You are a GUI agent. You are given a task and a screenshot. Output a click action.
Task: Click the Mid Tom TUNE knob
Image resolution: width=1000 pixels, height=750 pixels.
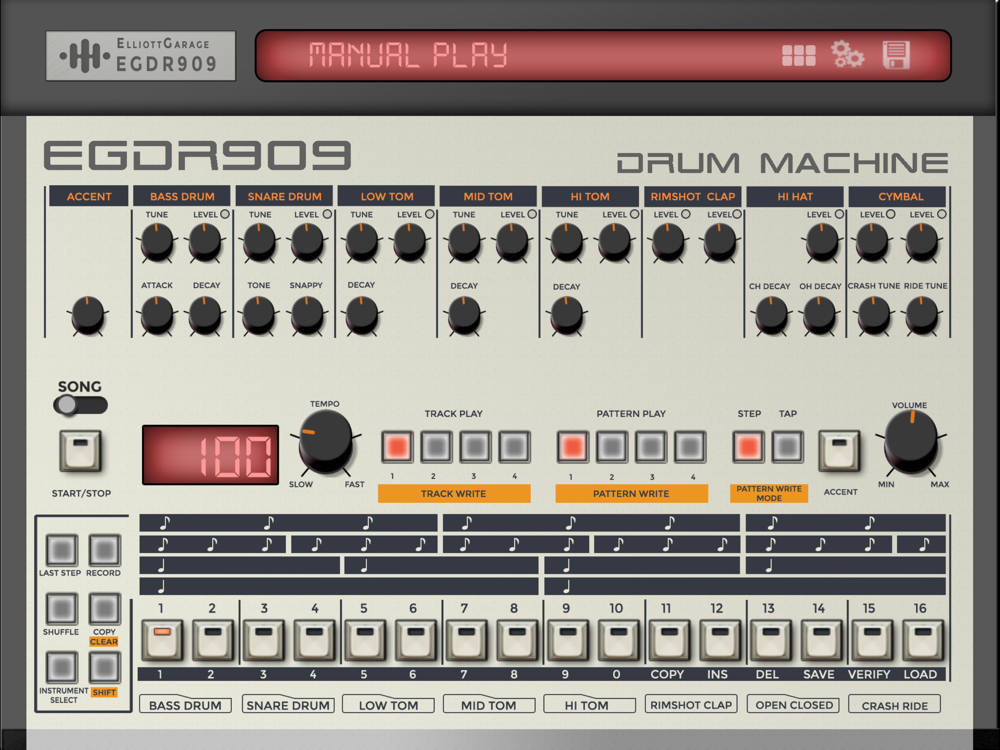pyautogui.click(x=464, y=242)
